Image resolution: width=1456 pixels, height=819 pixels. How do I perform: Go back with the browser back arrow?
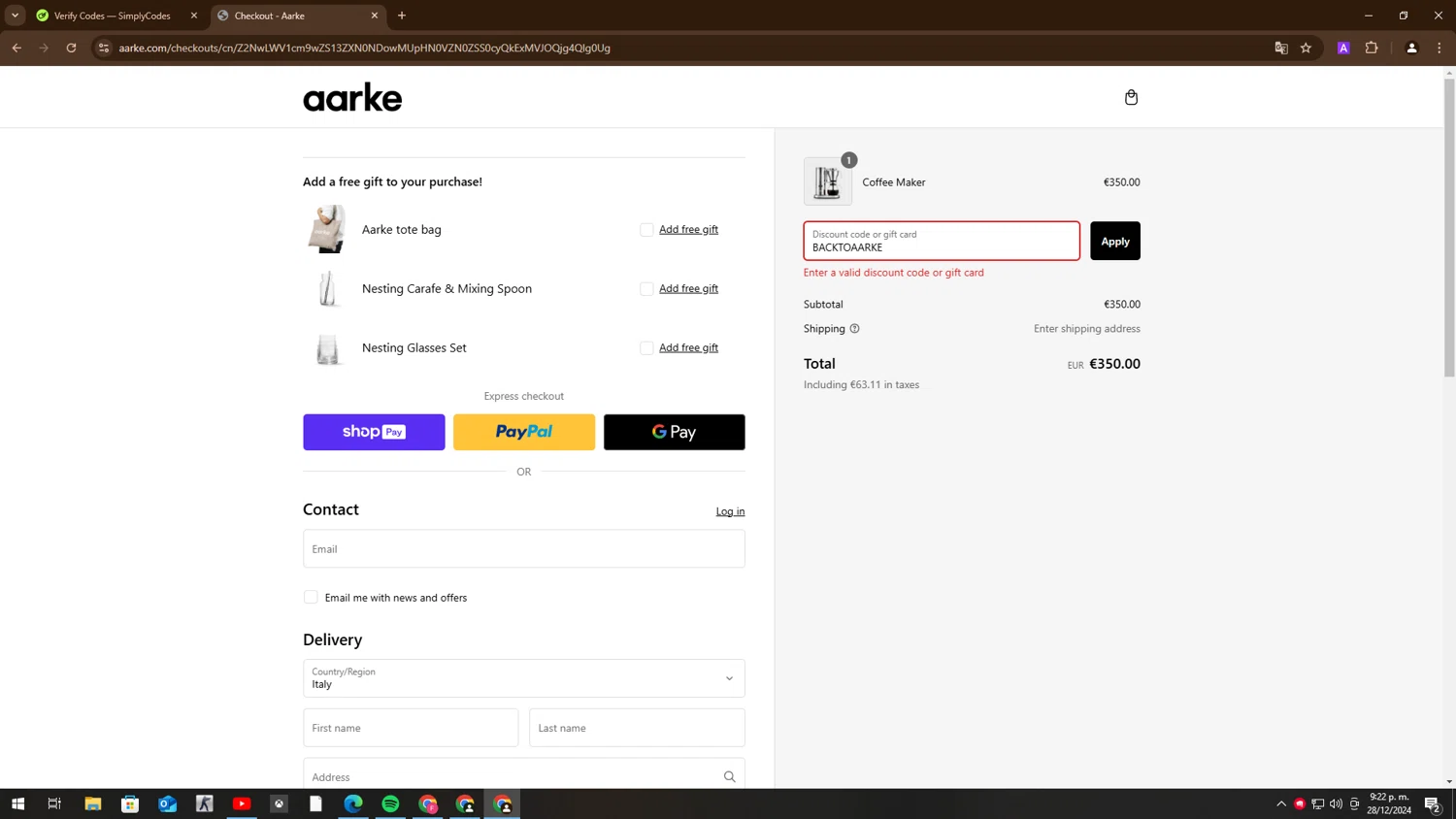[17, 48]
